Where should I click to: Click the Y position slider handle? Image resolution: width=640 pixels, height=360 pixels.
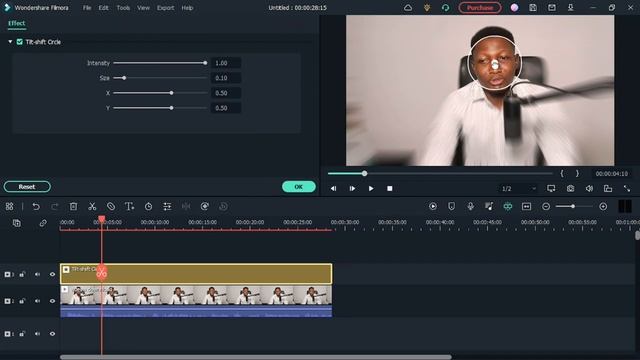point(171,108)
